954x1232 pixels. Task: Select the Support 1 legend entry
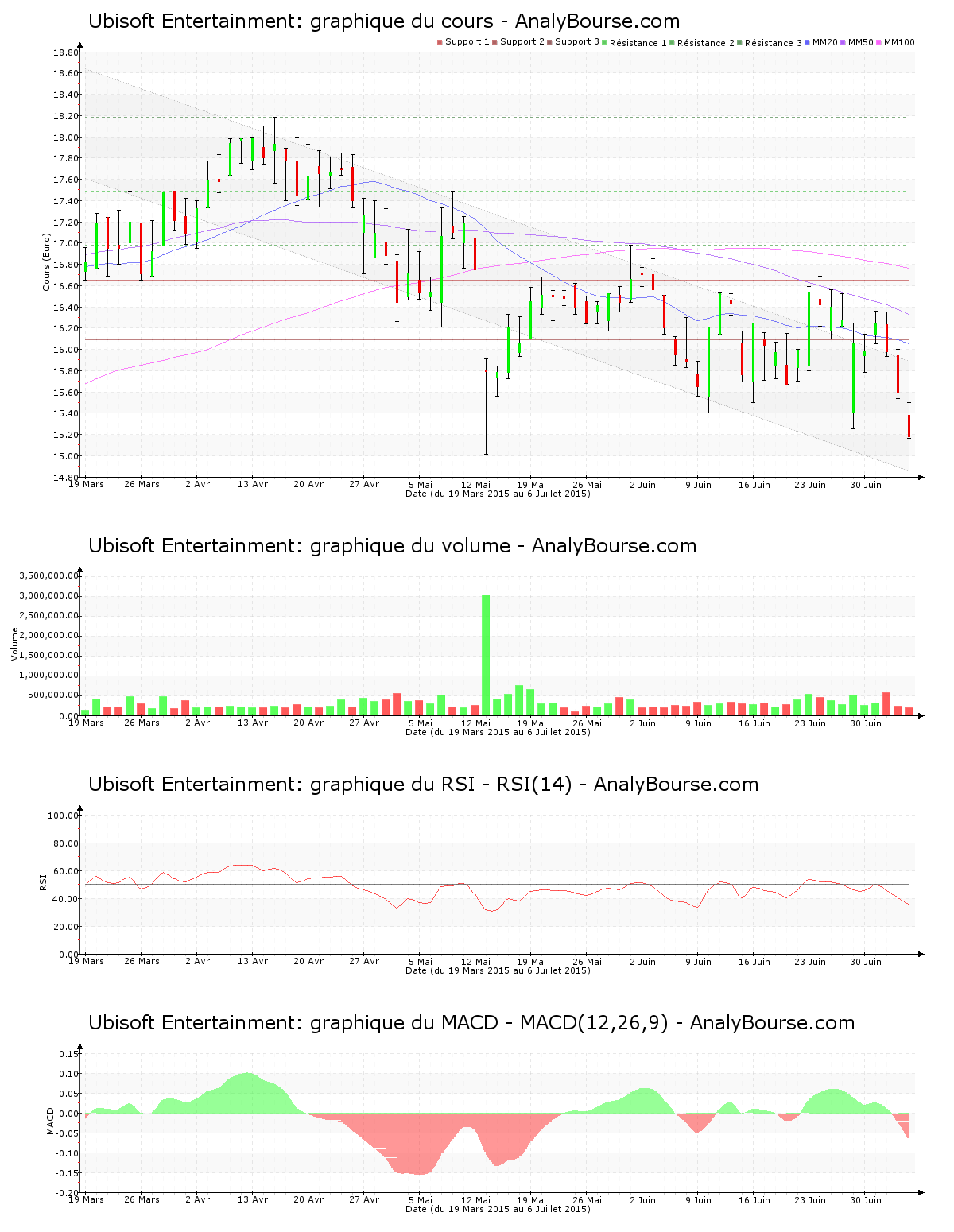tap(463, 42)
